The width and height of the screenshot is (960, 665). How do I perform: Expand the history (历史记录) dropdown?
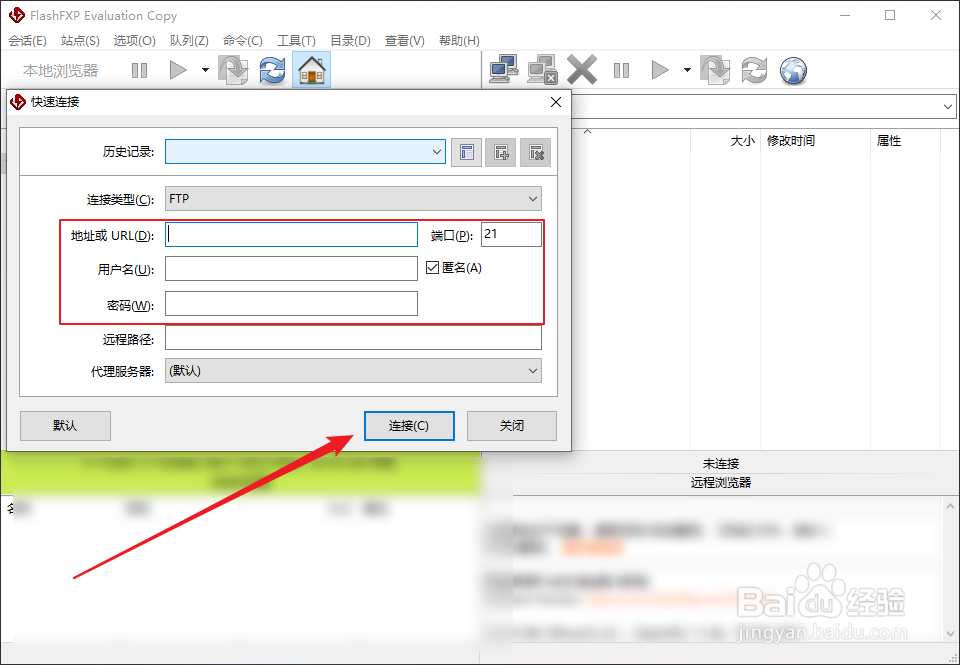coord(437,152)
